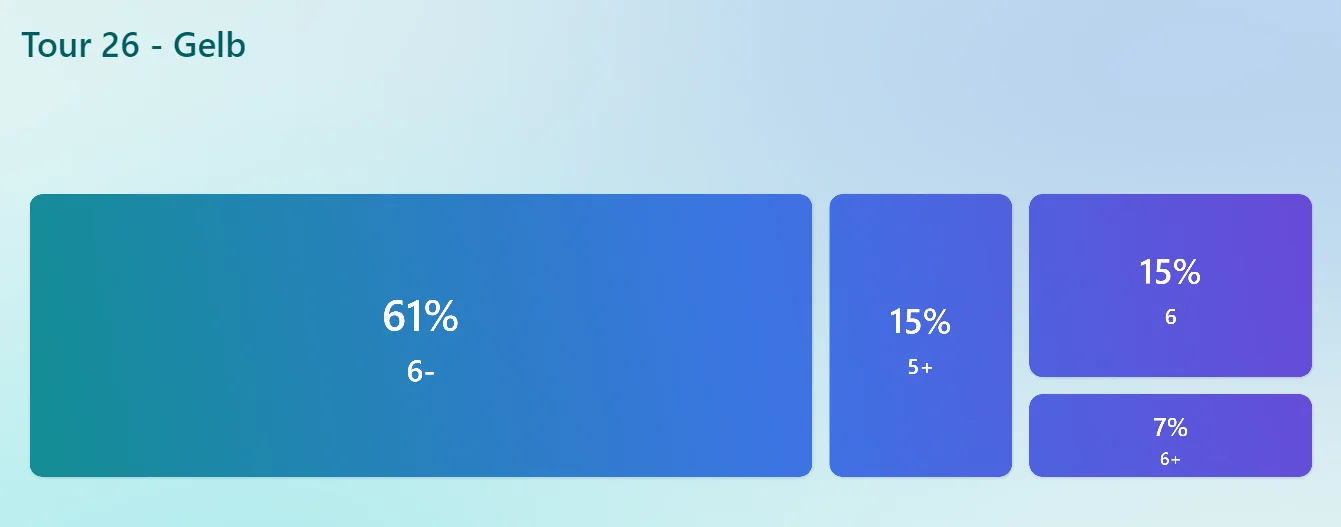Click the "Tour 26 - Gelb" title
Viewport: 1341px width, 527px height.
133,45
